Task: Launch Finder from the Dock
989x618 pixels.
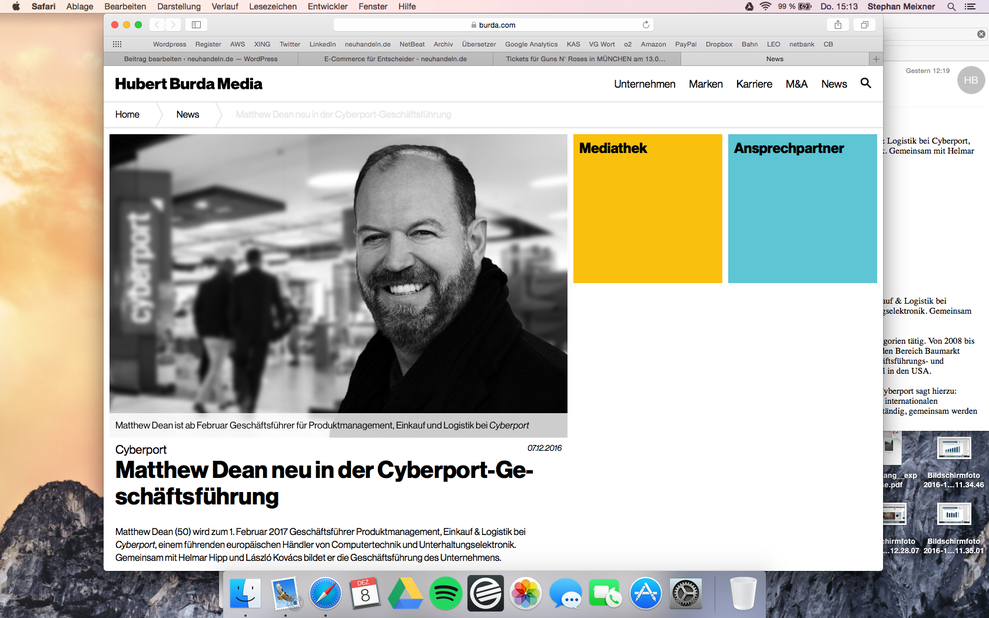Action: tap(245, 593)
